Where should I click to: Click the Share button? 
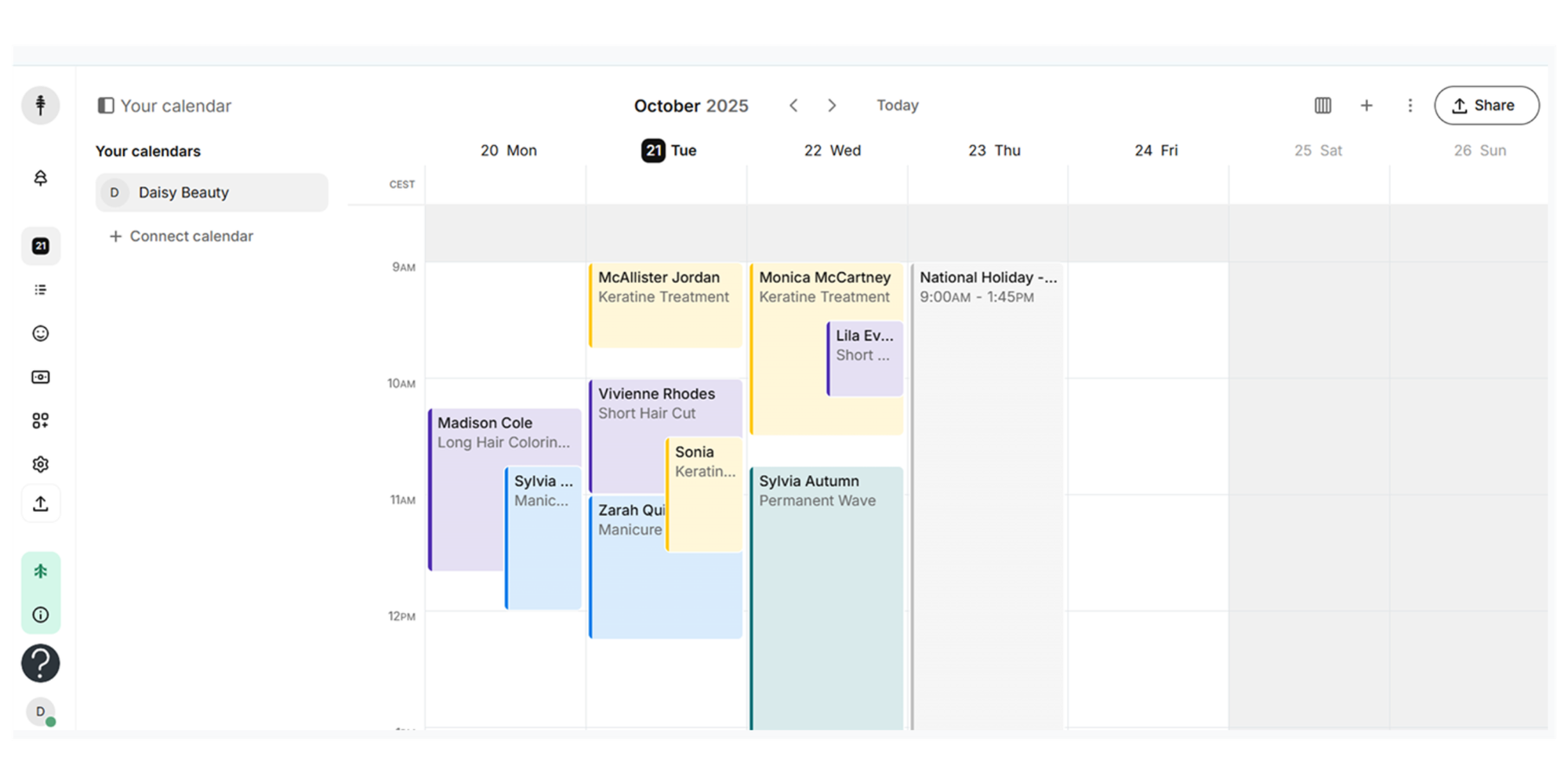tap(1486, 106)
